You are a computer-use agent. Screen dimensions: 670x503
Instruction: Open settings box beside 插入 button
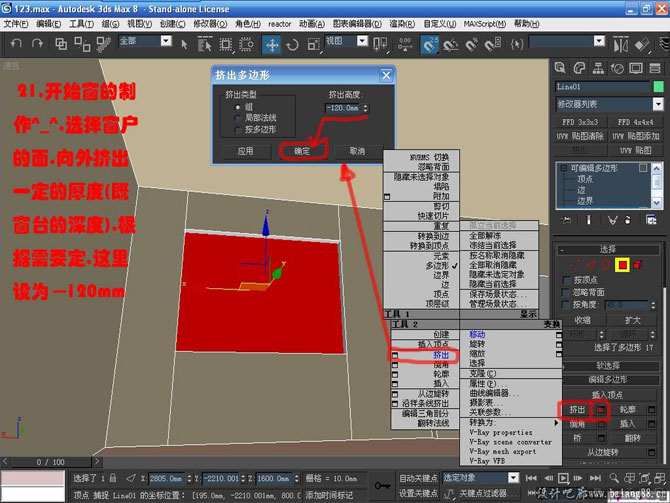(x=651, y=424)
